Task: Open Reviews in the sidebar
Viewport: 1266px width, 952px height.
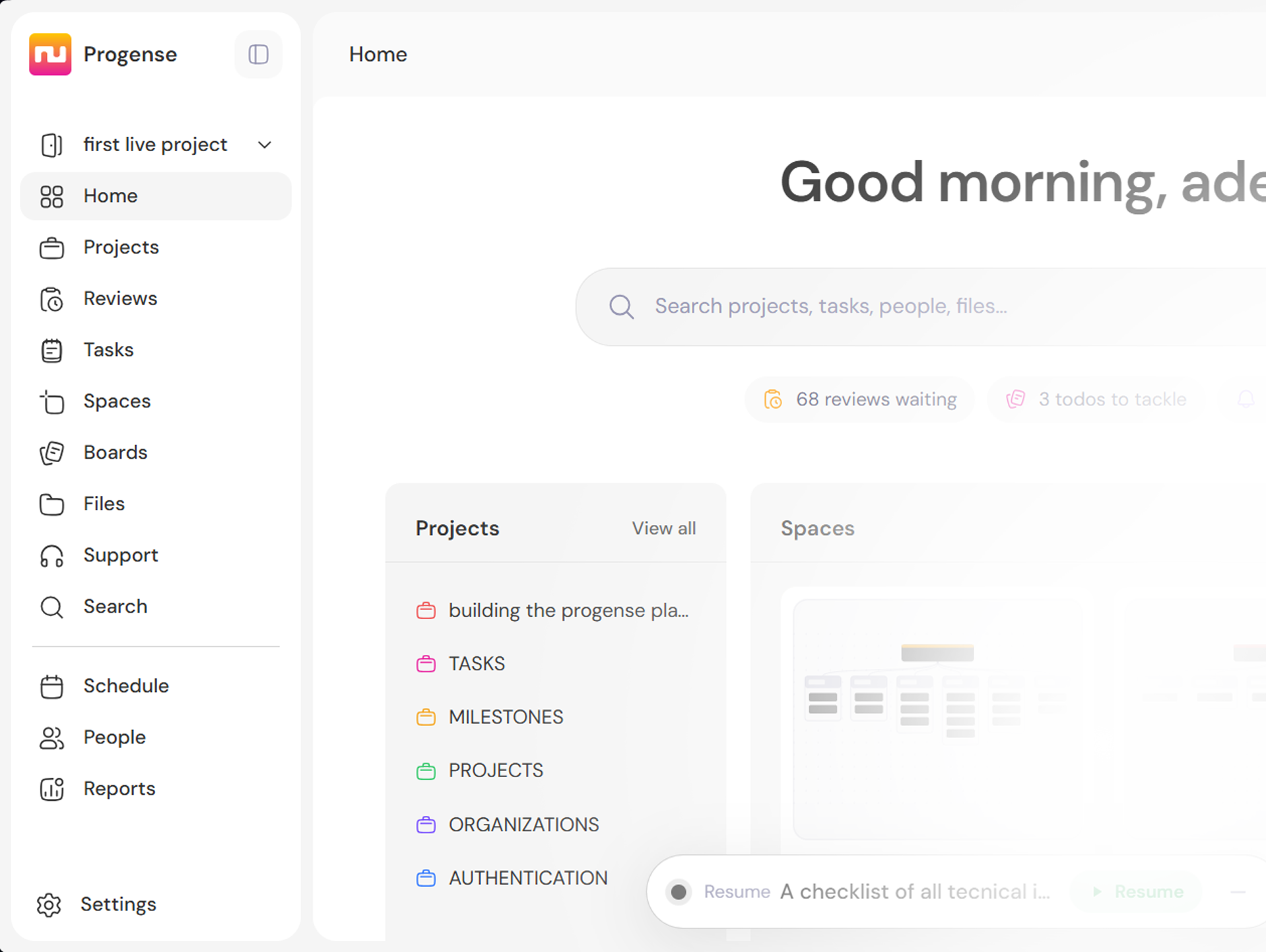Action: 156,298
